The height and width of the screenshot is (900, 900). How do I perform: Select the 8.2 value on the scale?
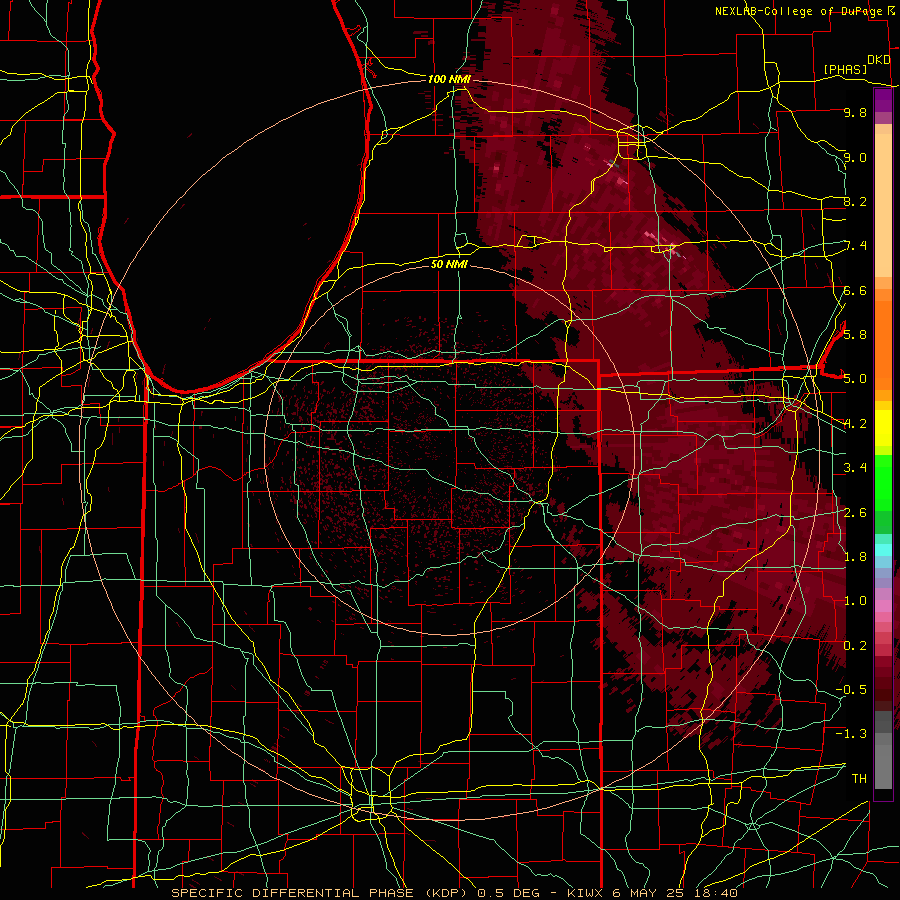tap(855, 201)
